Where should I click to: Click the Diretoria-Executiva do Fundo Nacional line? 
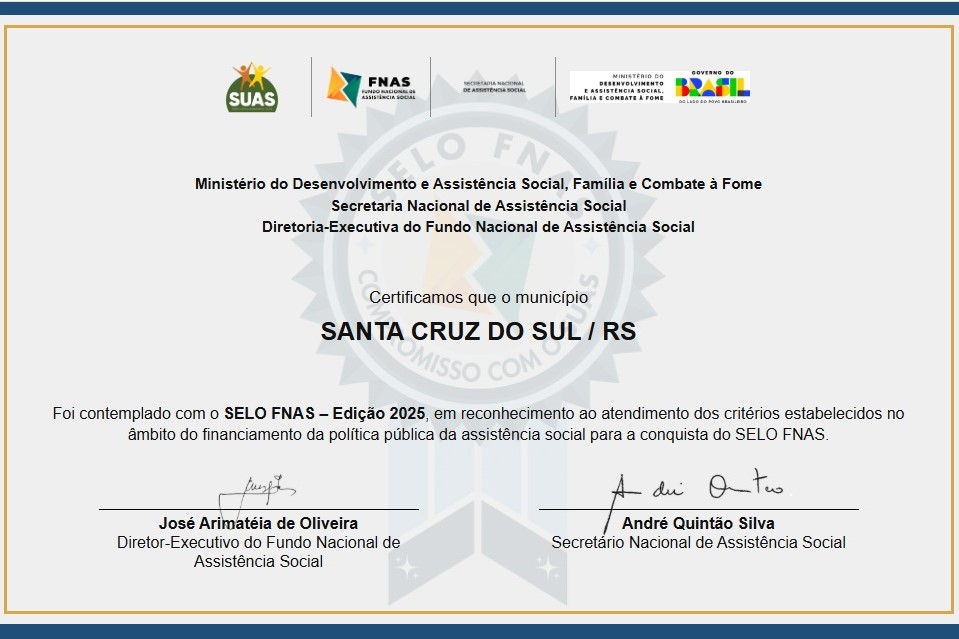478,226
